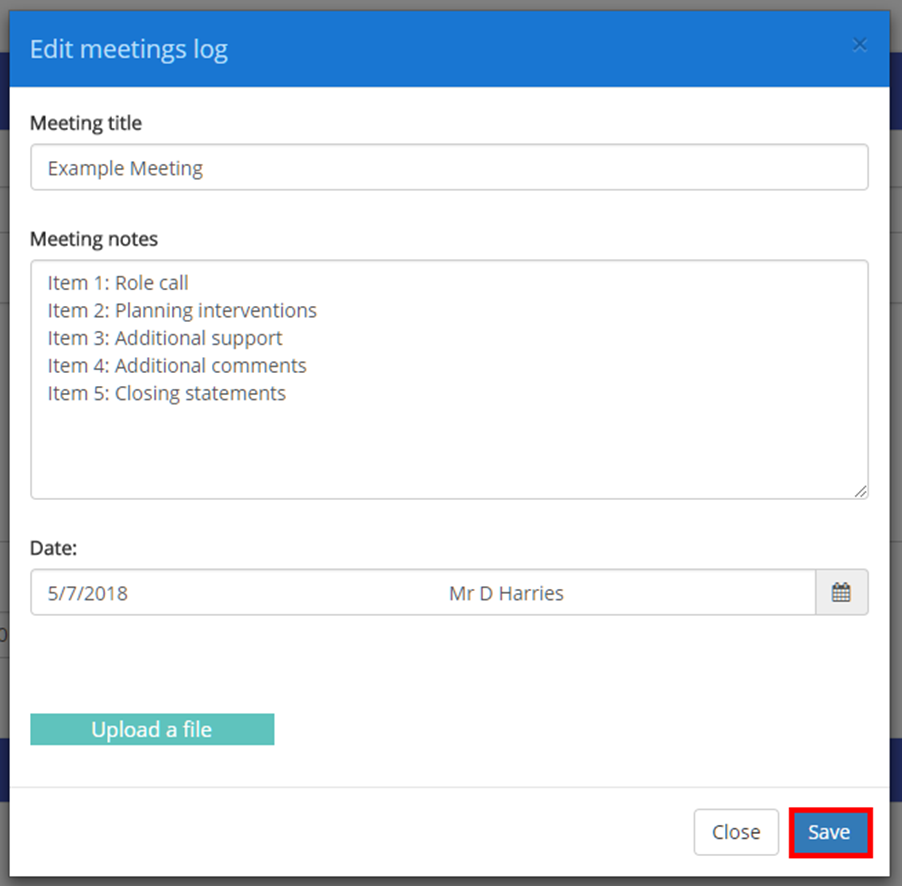The image size is (902, 886).
Task: Click the Close button in the footer
Action: (x=736, y=831)
